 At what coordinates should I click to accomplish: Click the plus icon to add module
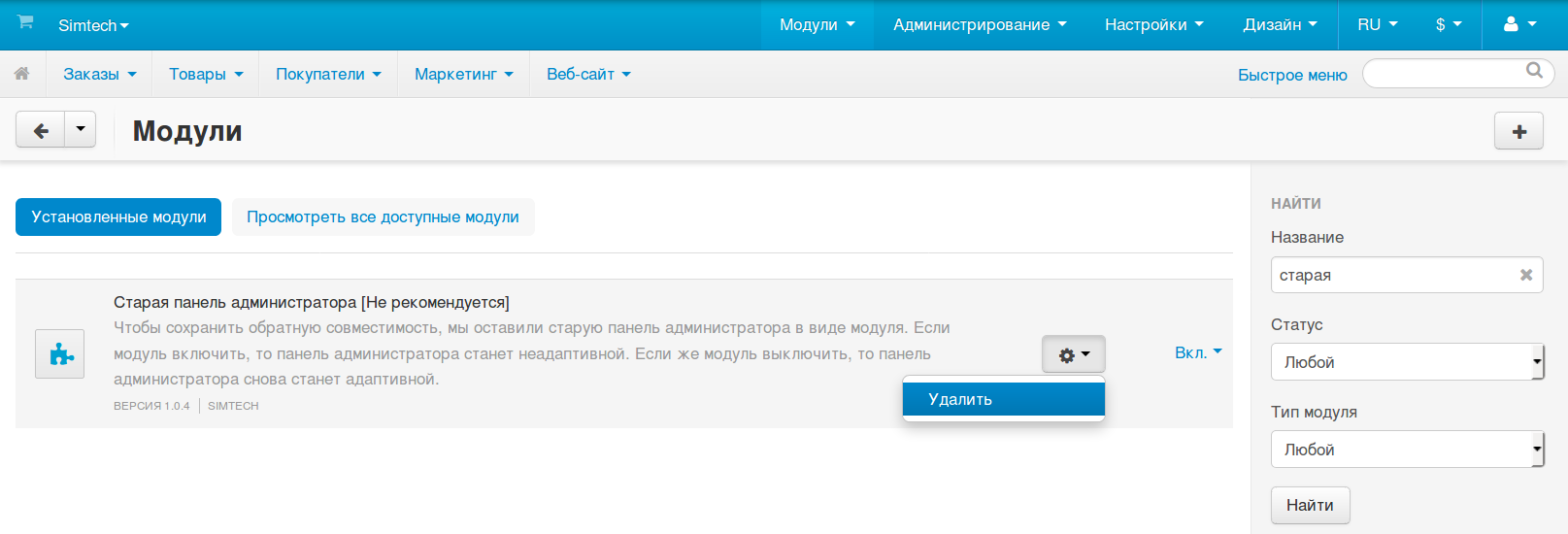click(1518, 131)
